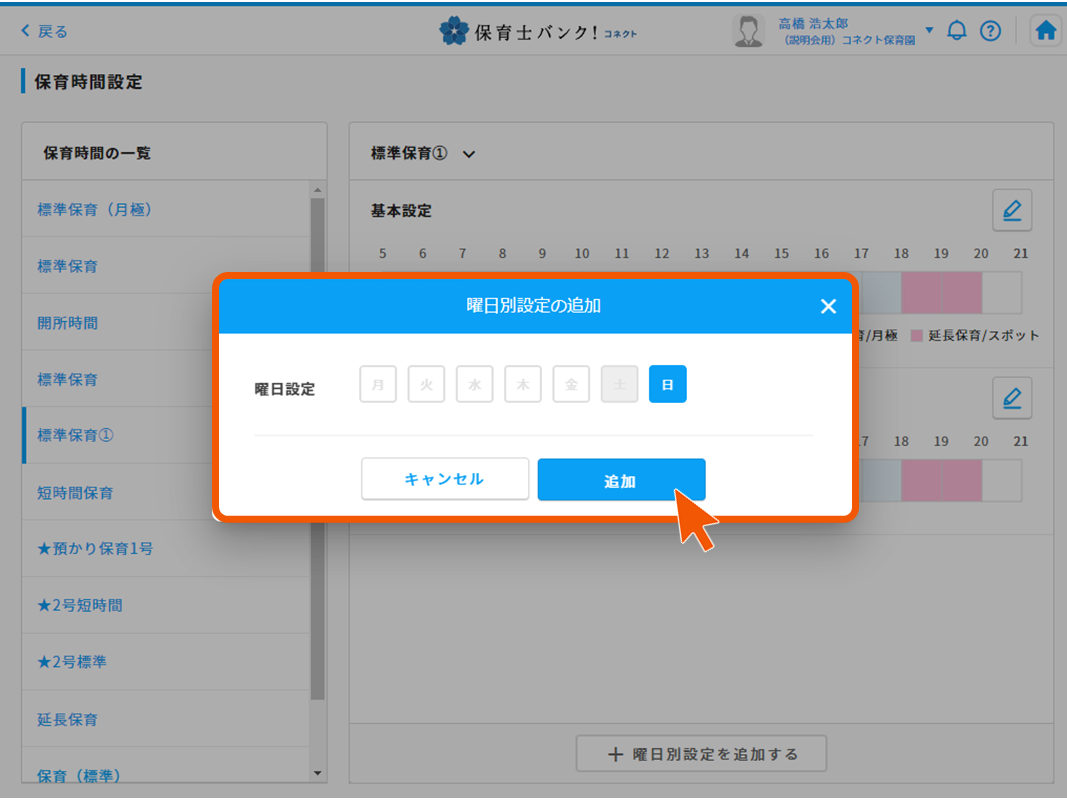Open notifications bell icon

pyautogui.click(x=957, y=31)
